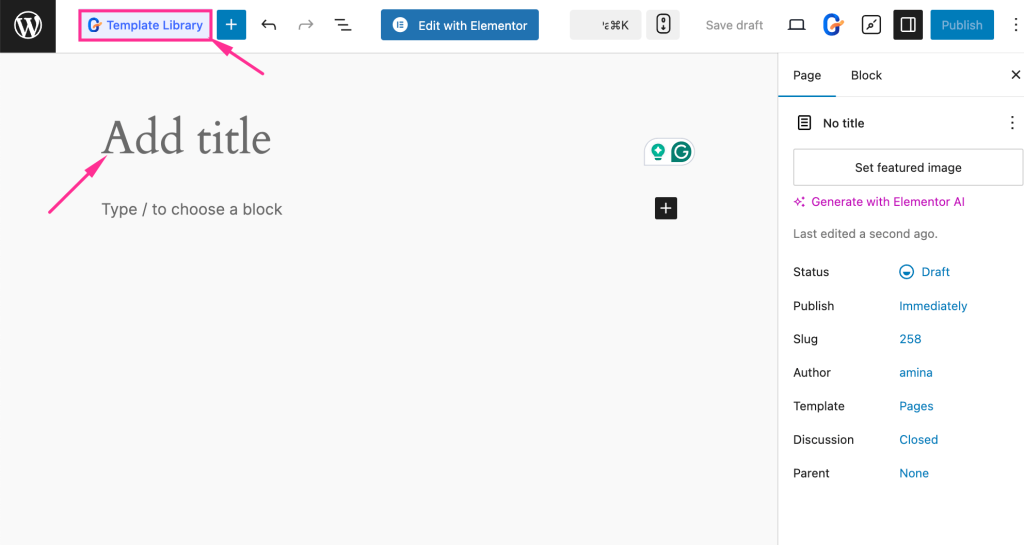This screenshot has width=1024, height=545.
Task: Open the command palette ⌘K box
Action: (605, 25)
